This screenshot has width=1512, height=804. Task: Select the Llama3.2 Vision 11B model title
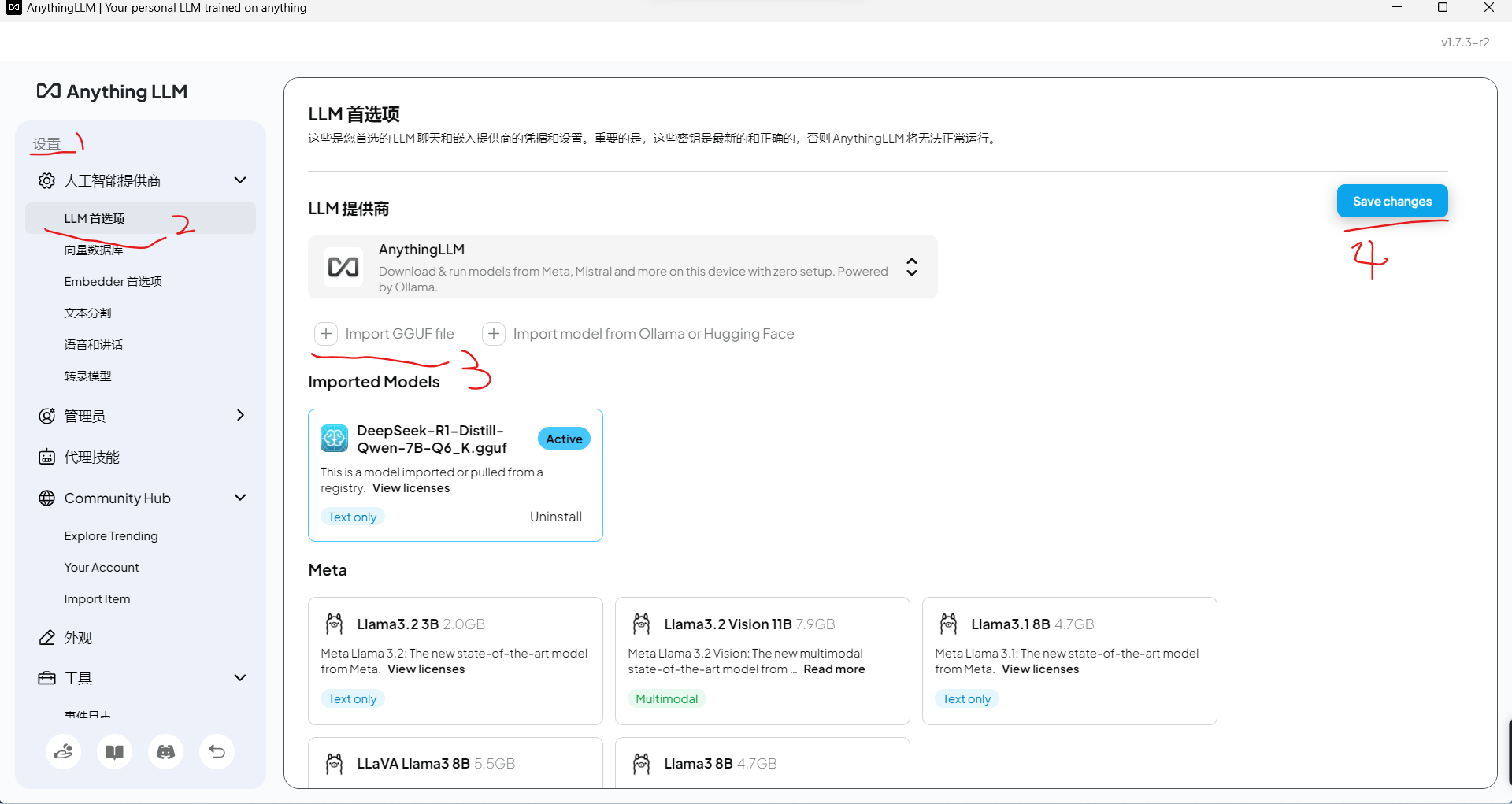pos(728,624)
